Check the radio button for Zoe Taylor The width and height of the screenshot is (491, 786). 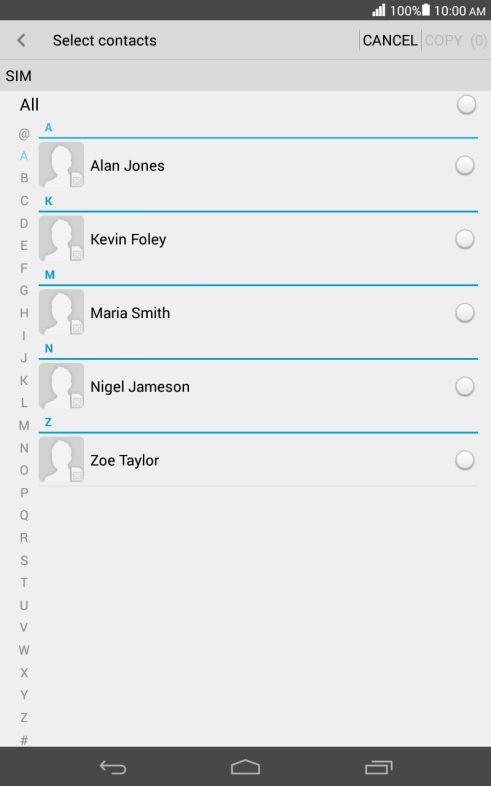(x=465, y=460)
